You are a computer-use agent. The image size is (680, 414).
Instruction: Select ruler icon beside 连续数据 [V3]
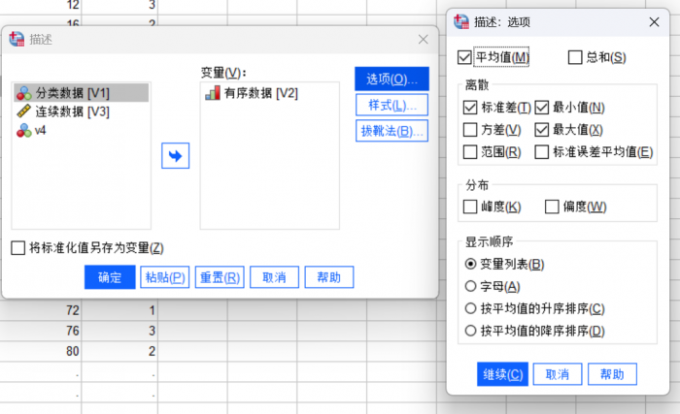pyautogui.click(x=24, y=111)
